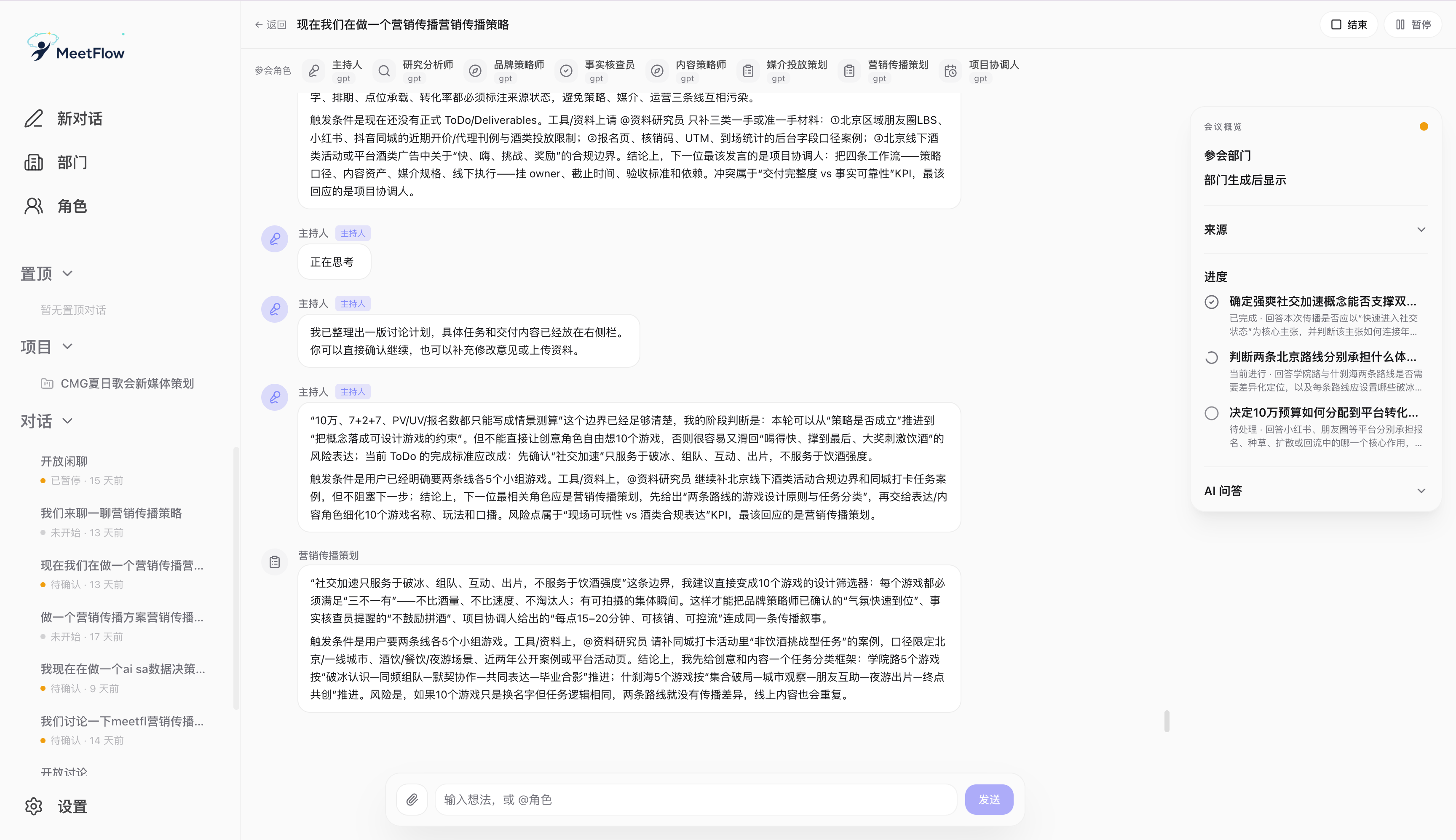
Task: Click the 内容策略师 compass icon
Action: (x=657, y=70)
